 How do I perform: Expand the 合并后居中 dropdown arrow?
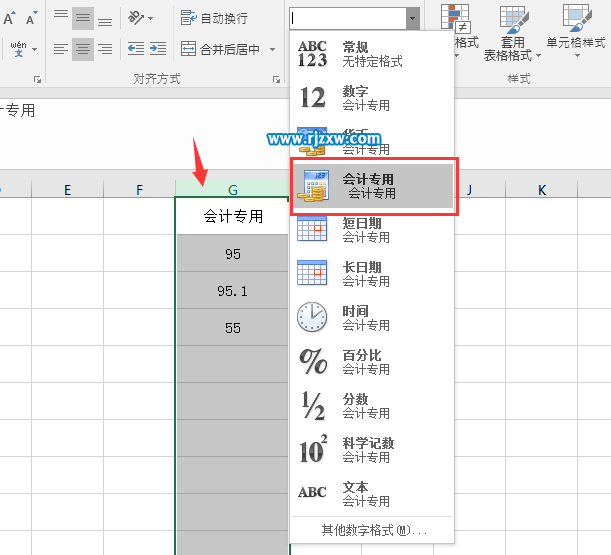pos(272,49)
